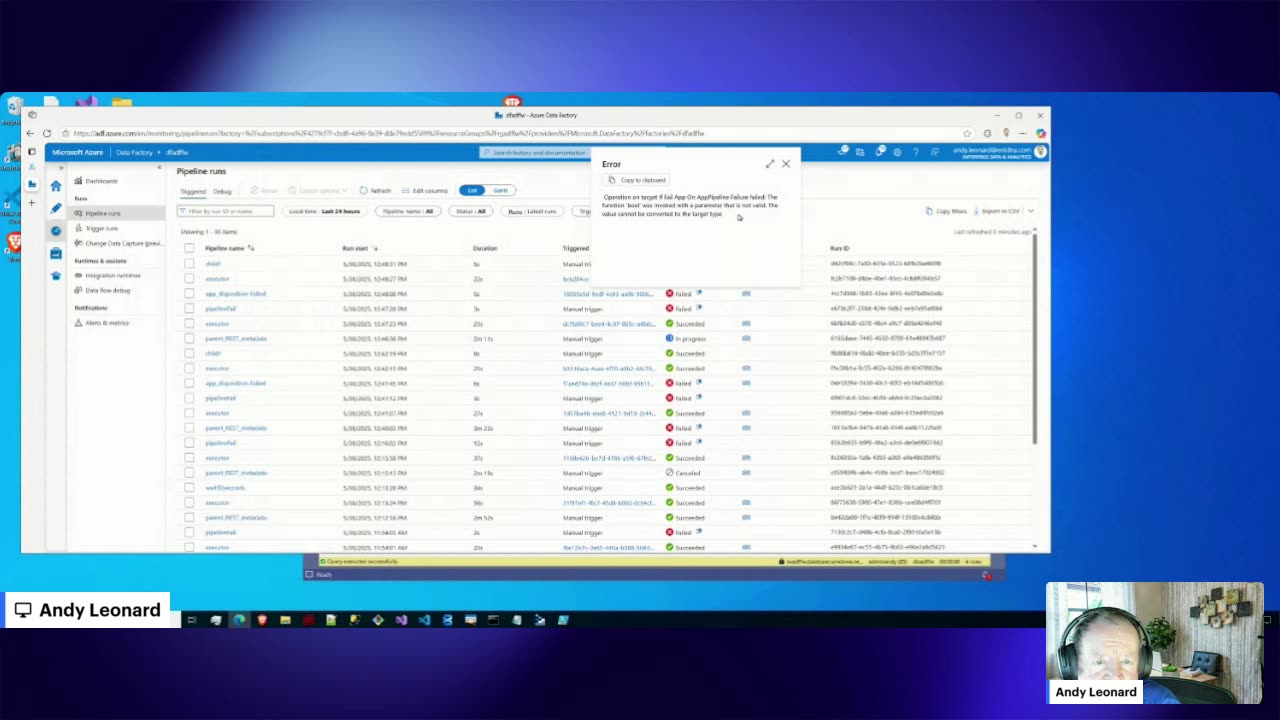Viewport: 1280px width, 720px height.
Task: Open the Manage toolbox icon in left rail
Action: tap(56, 253)
